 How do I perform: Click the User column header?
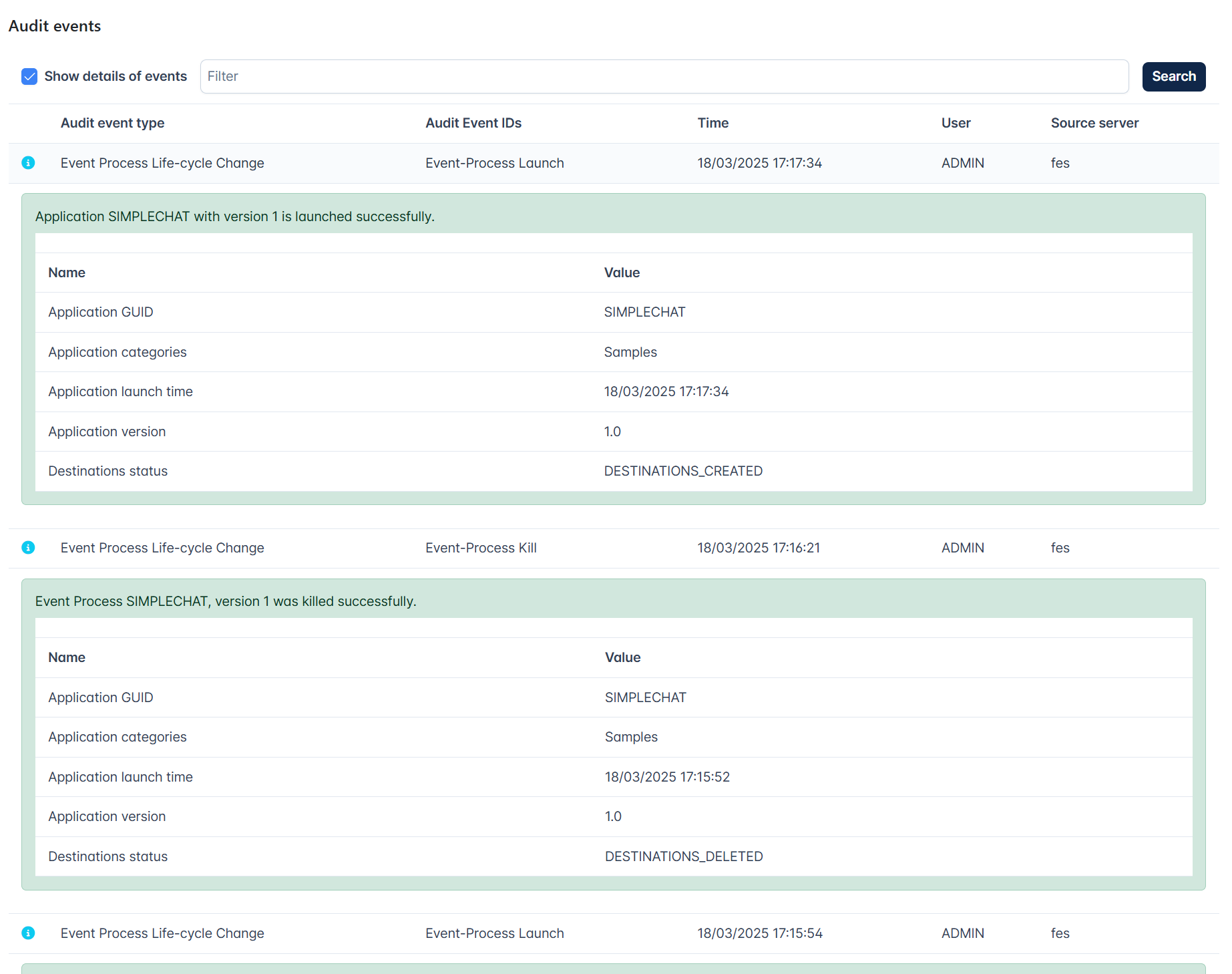956,123
